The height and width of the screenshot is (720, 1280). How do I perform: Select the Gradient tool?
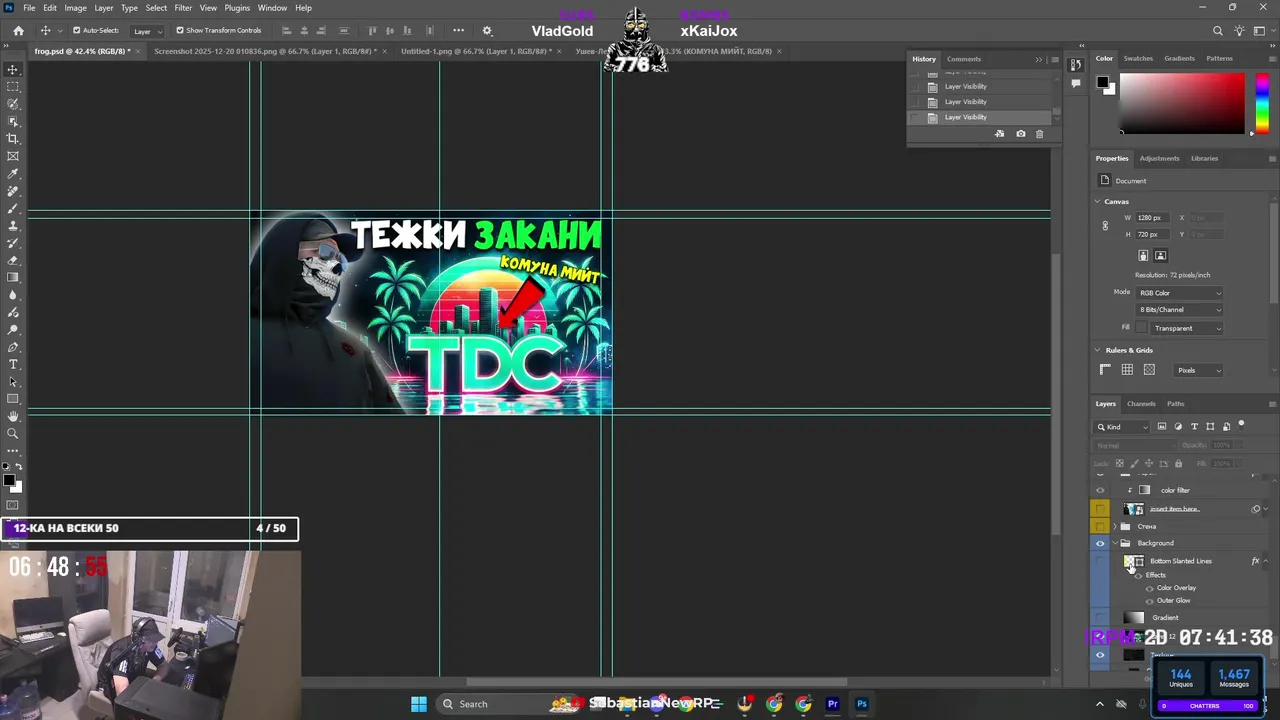coord(13,278)
